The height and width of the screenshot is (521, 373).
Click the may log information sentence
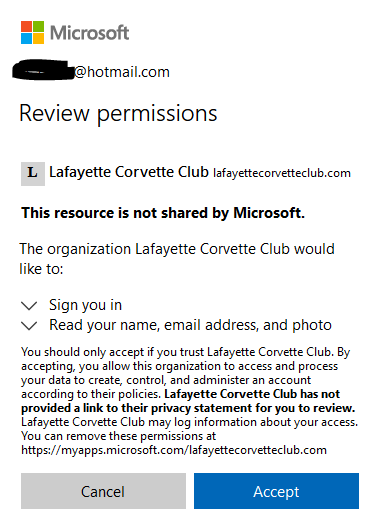click(189, 422)
